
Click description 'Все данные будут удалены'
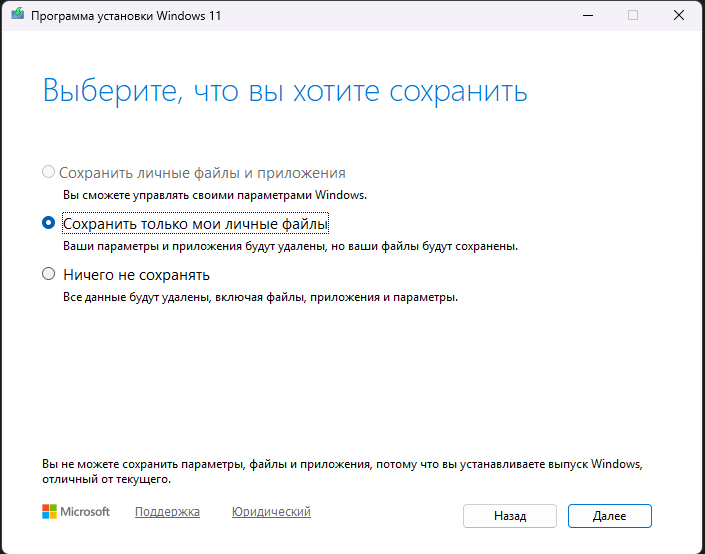click(137, 298)
